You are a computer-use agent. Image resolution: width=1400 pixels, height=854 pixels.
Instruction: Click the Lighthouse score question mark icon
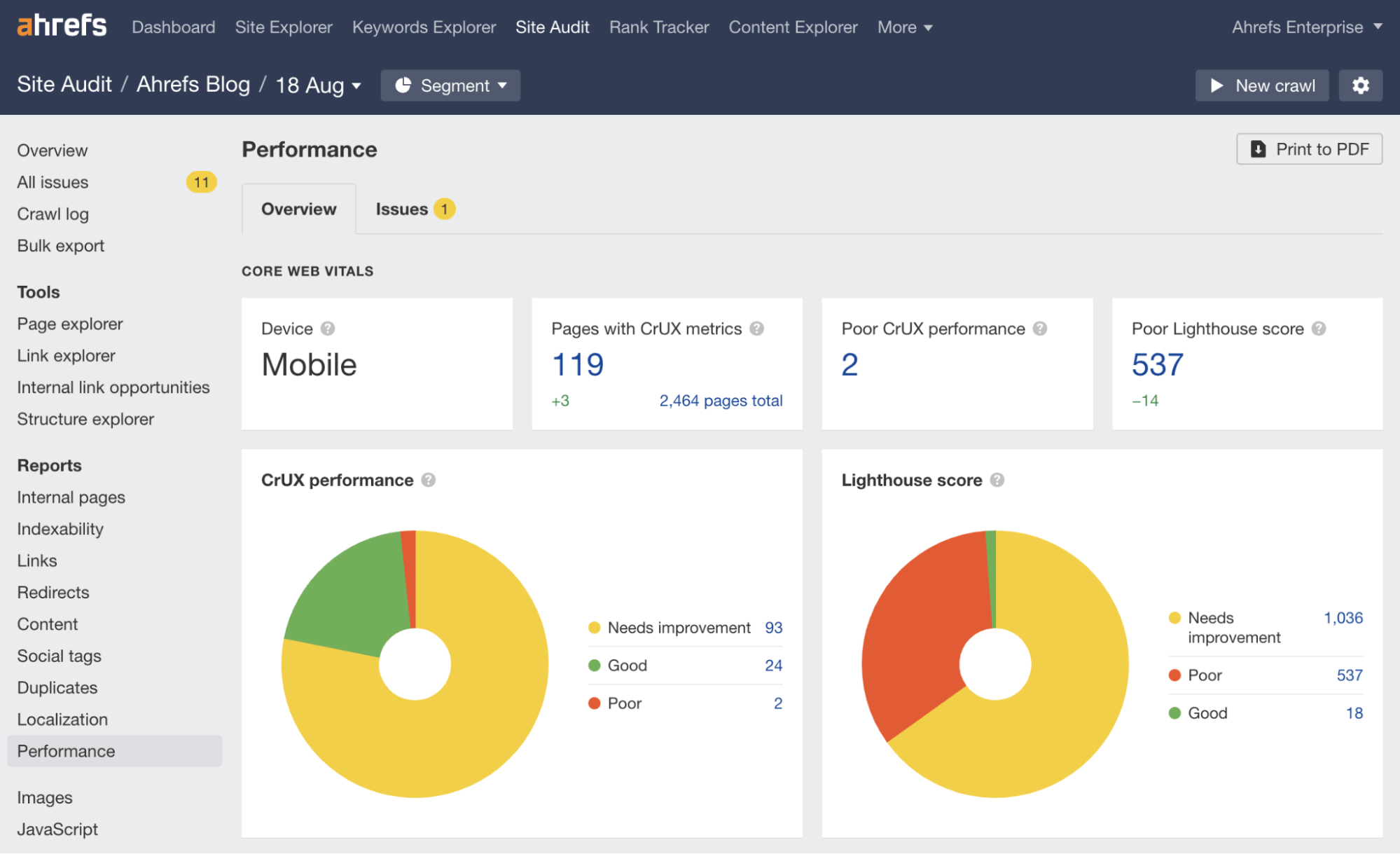(x=998, y=480)
